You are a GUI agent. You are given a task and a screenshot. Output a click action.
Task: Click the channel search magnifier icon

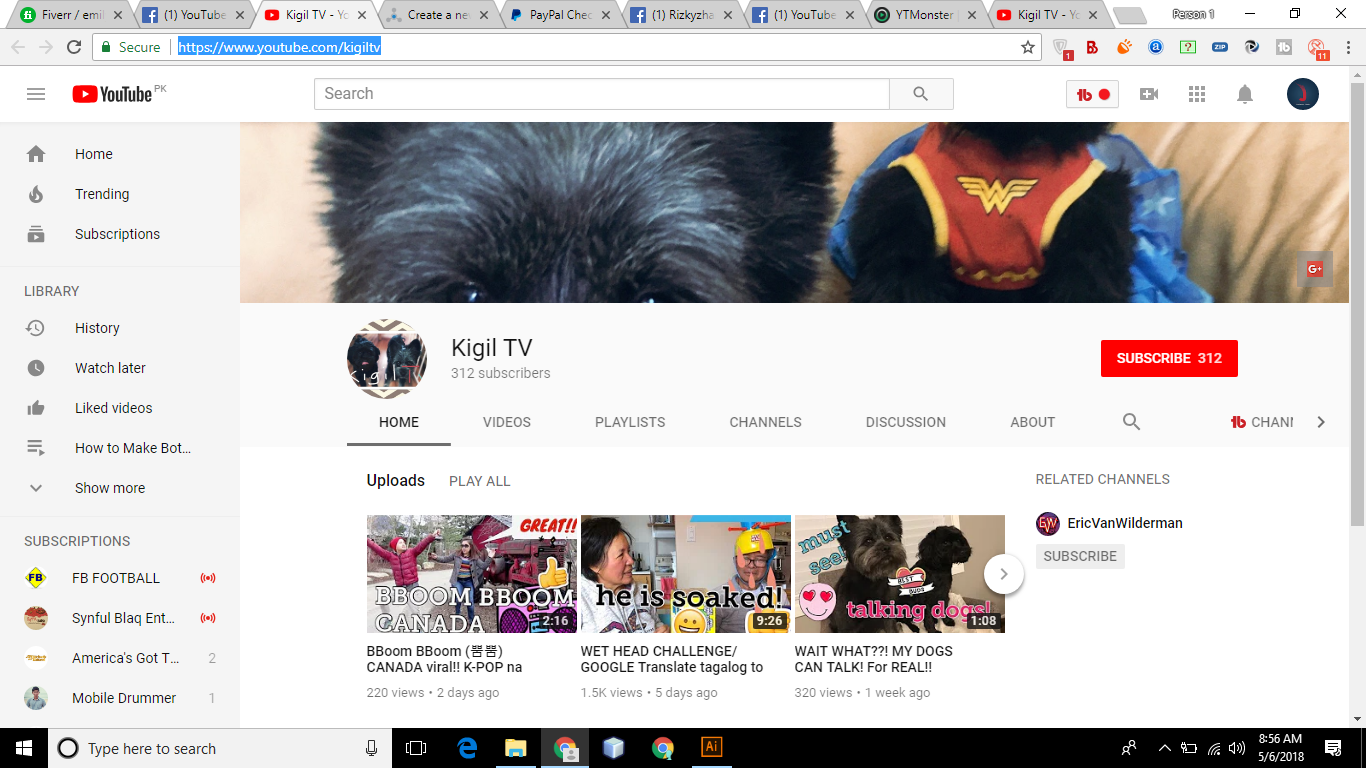pos(1131,422)
